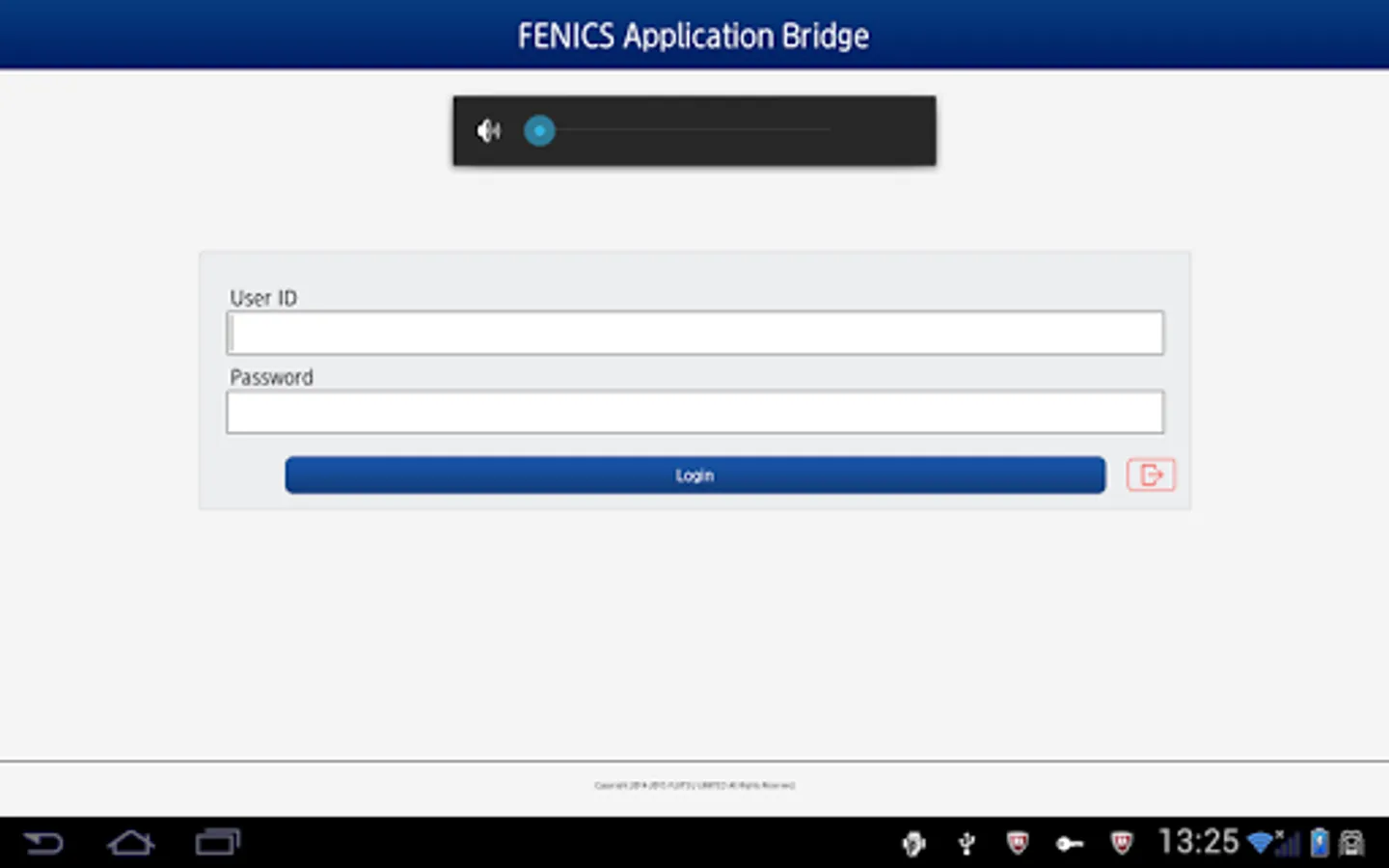Click the Android debug icon in status bar
This screenshot has height=868, width=1389.
coord(913,844)
